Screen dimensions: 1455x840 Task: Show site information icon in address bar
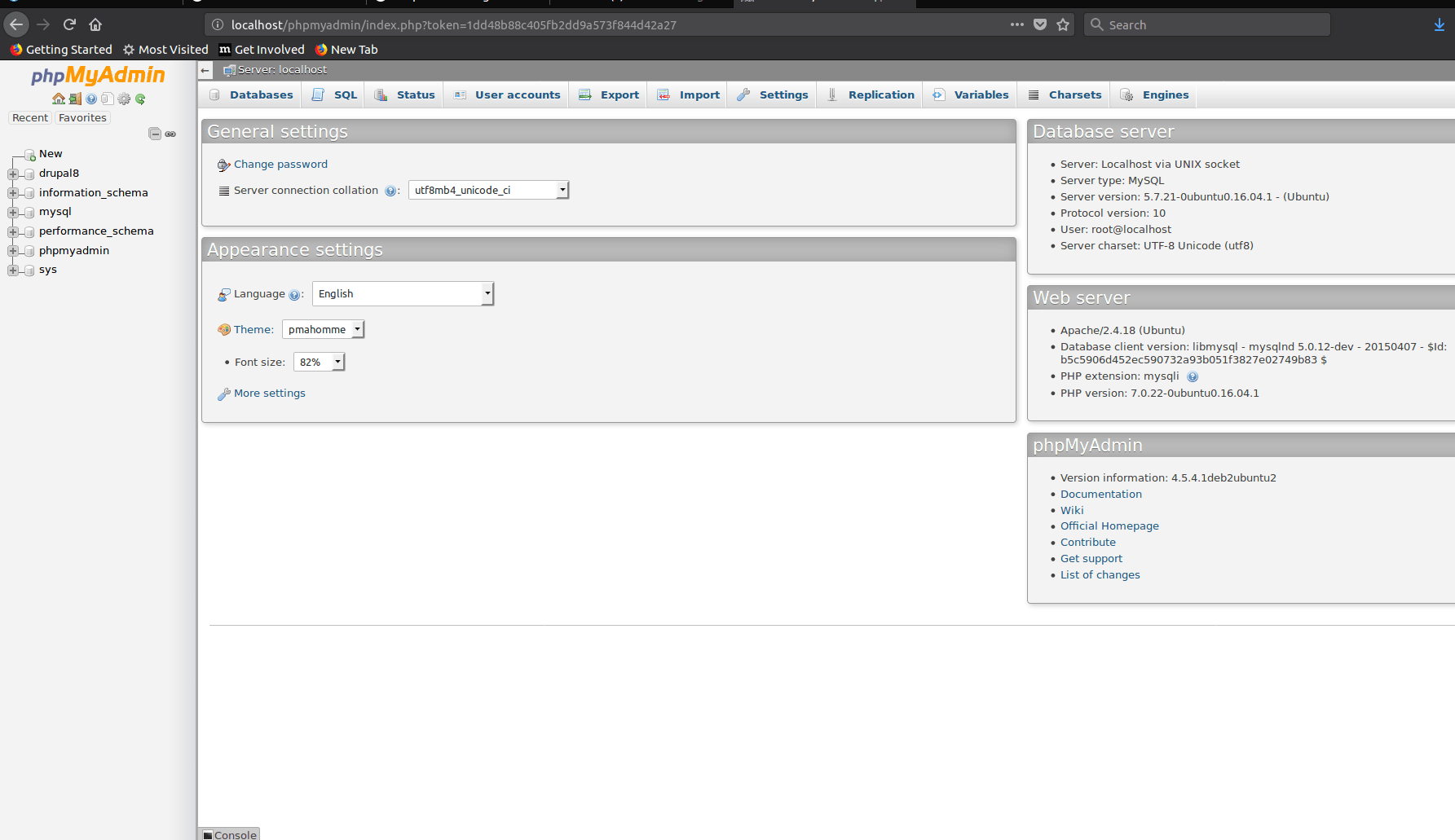click(x=218, y=24)
